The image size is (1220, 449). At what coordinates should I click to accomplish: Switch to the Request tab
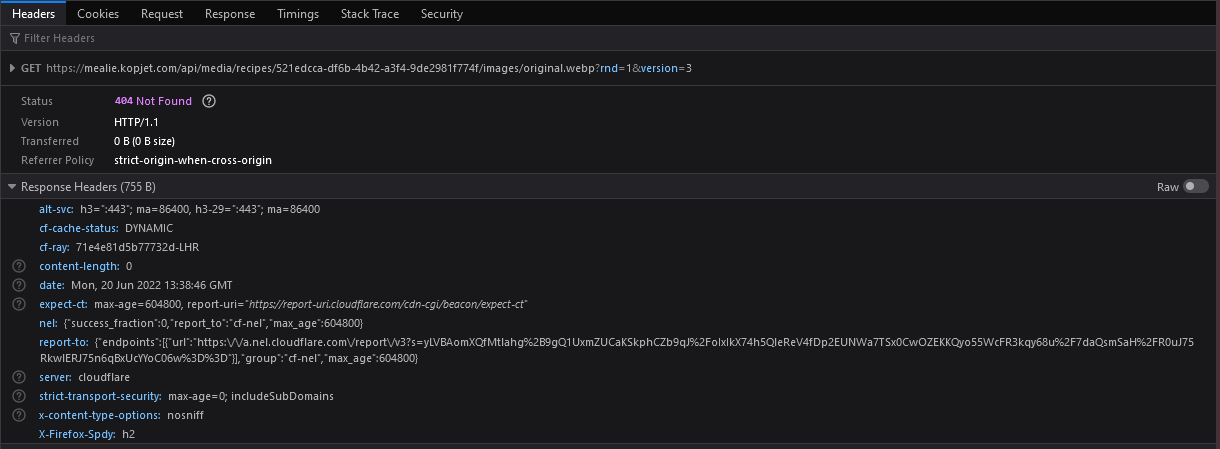coord(161,14)
